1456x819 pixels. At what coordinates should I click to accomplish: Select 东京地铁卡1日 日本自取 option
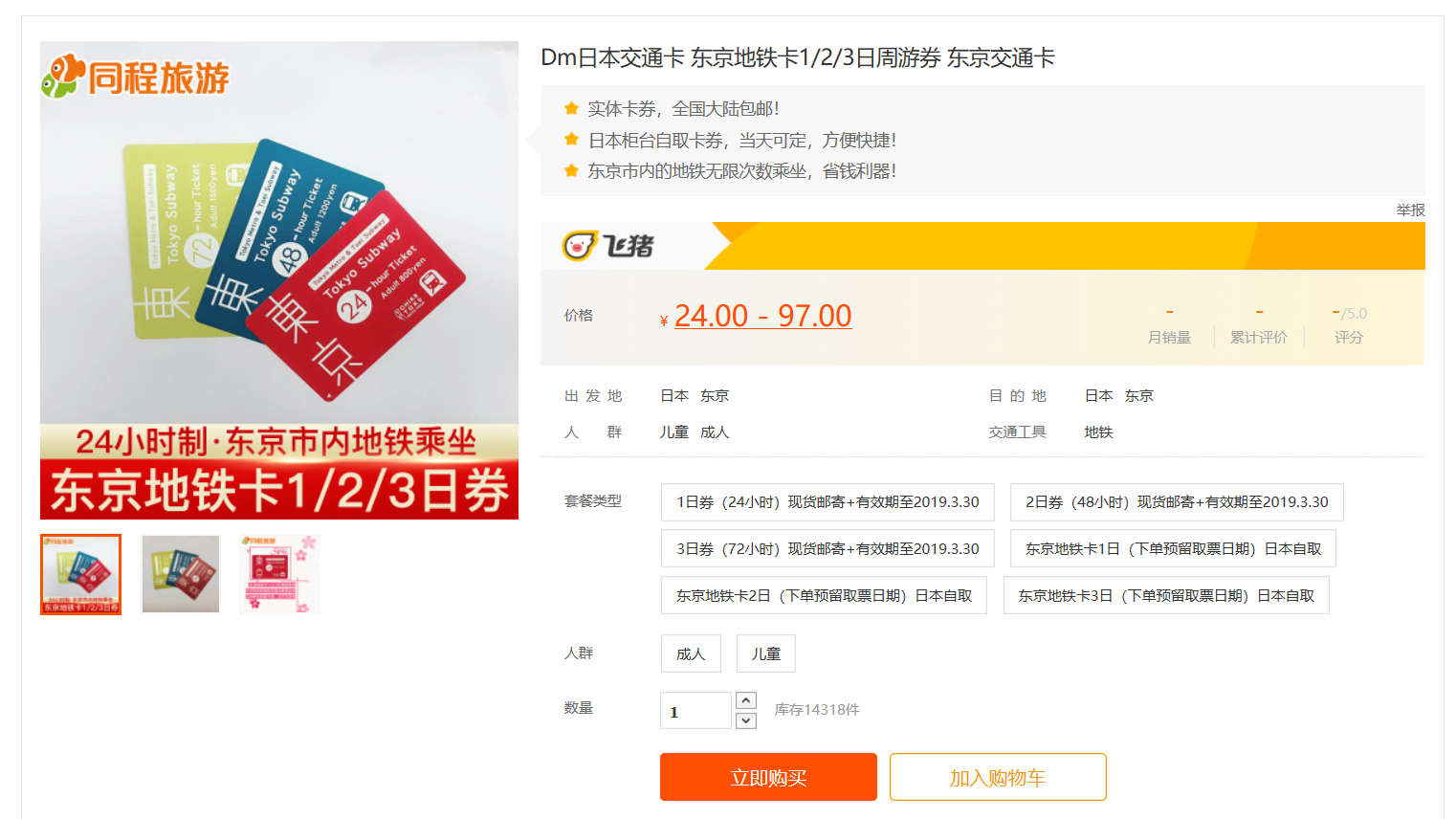click(1173, 549)
